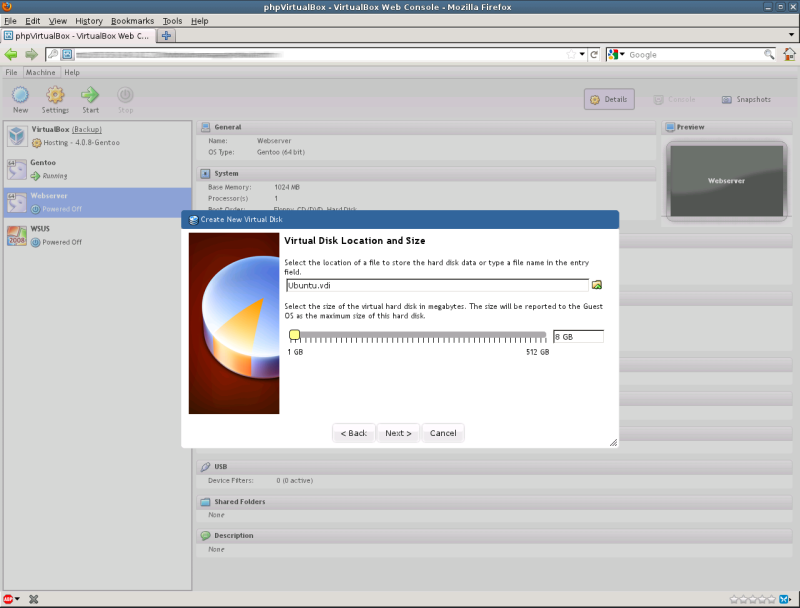Click the disk size slider track
The image size is (800, 608).
(x=418, y=335)
